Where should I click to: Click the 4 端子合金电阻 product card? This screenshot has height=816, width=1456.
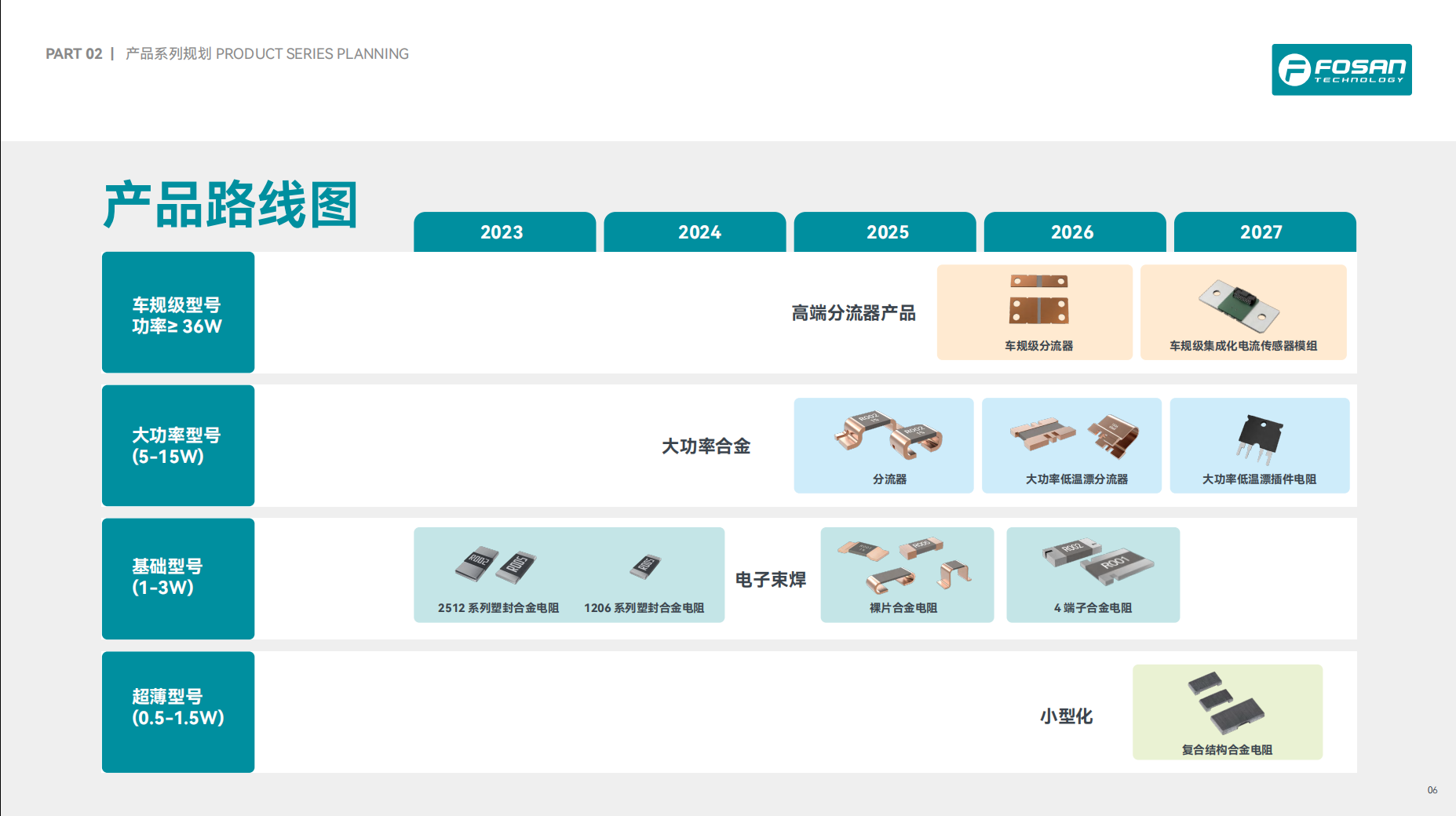(x=1092, y=575)
